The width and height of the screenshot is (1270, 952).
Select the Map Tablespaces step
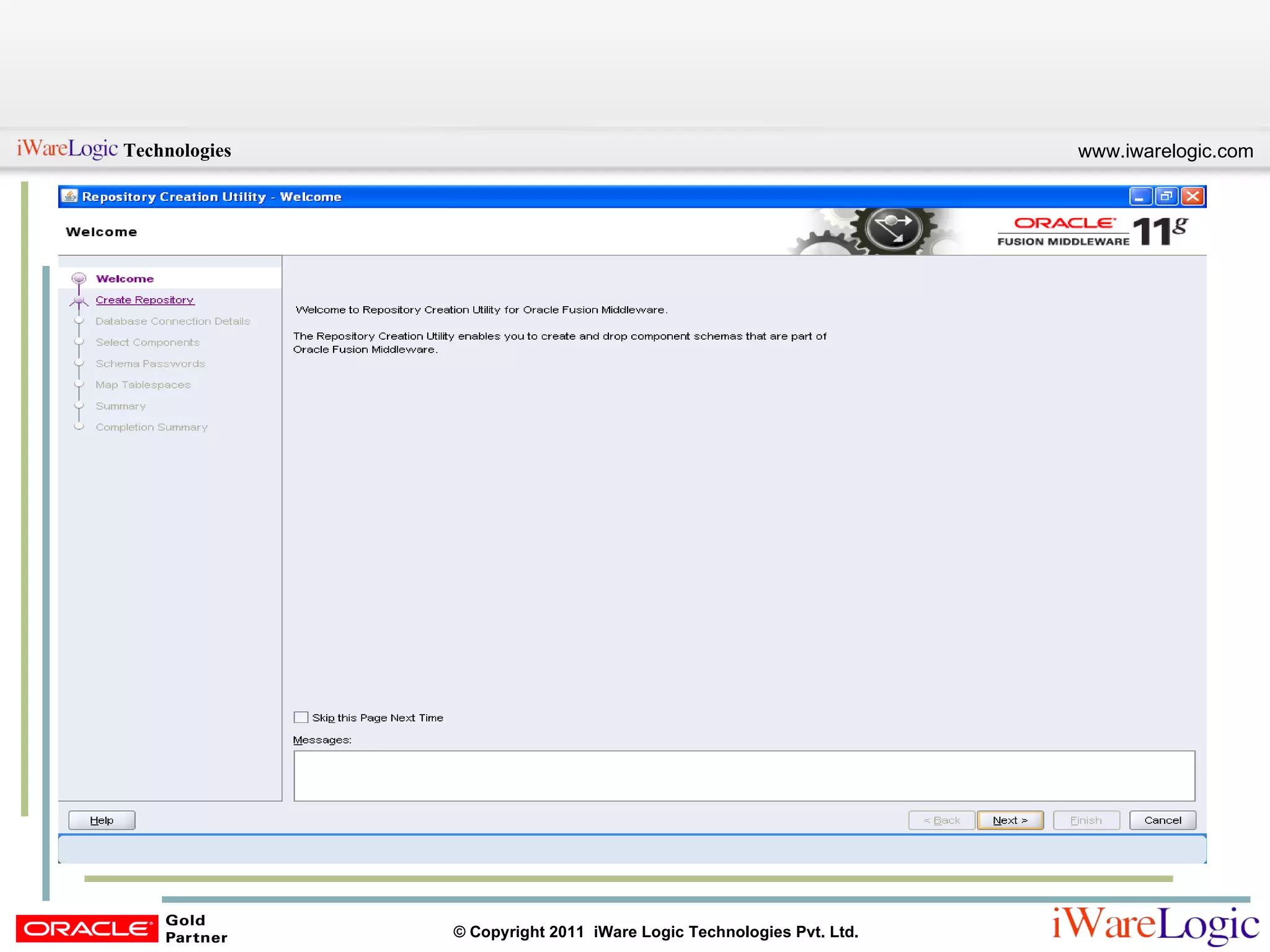(x=143, y=385)
